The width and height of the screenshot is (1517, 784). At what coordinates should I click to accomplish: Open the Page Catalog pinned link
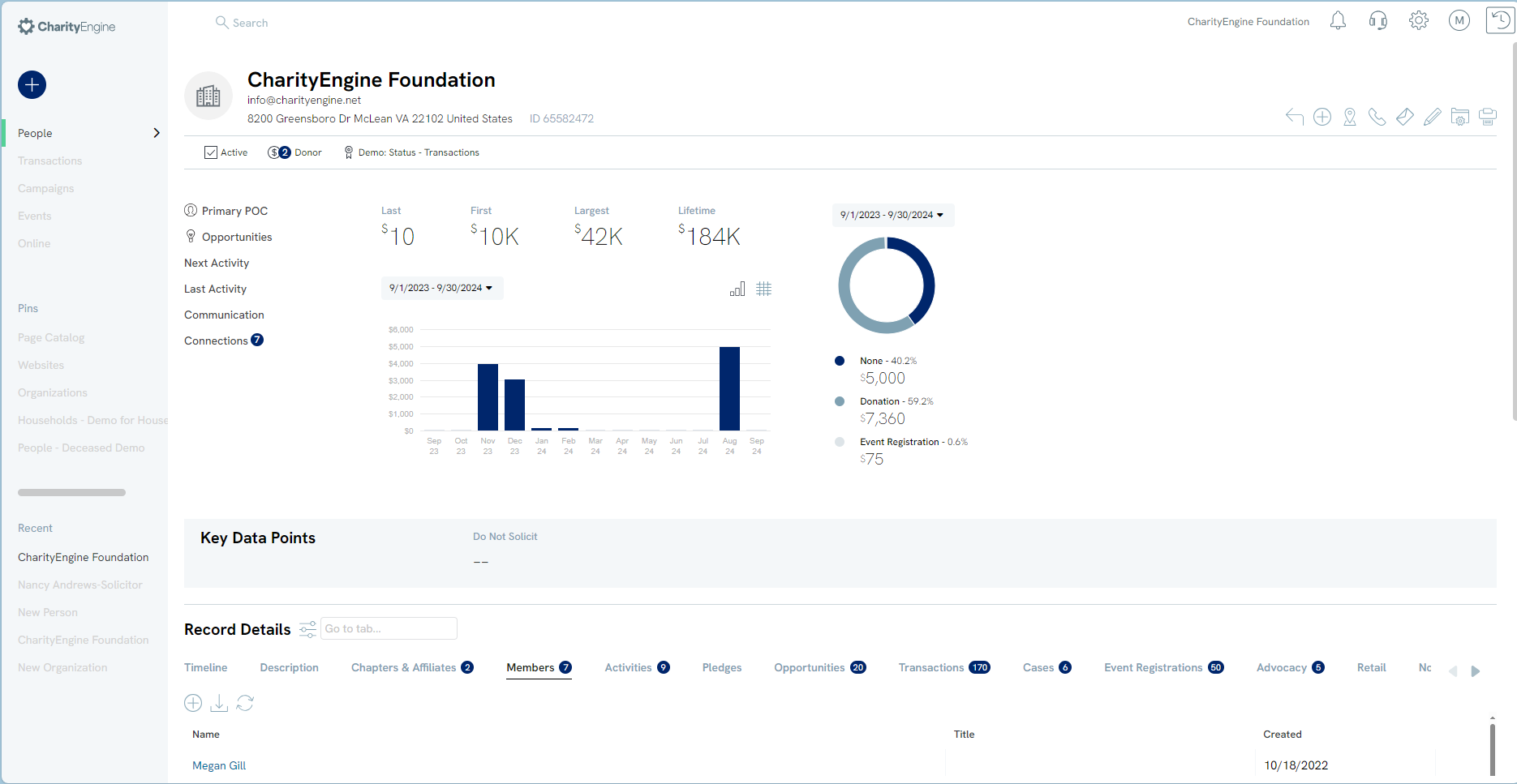(x=51, y=337)
